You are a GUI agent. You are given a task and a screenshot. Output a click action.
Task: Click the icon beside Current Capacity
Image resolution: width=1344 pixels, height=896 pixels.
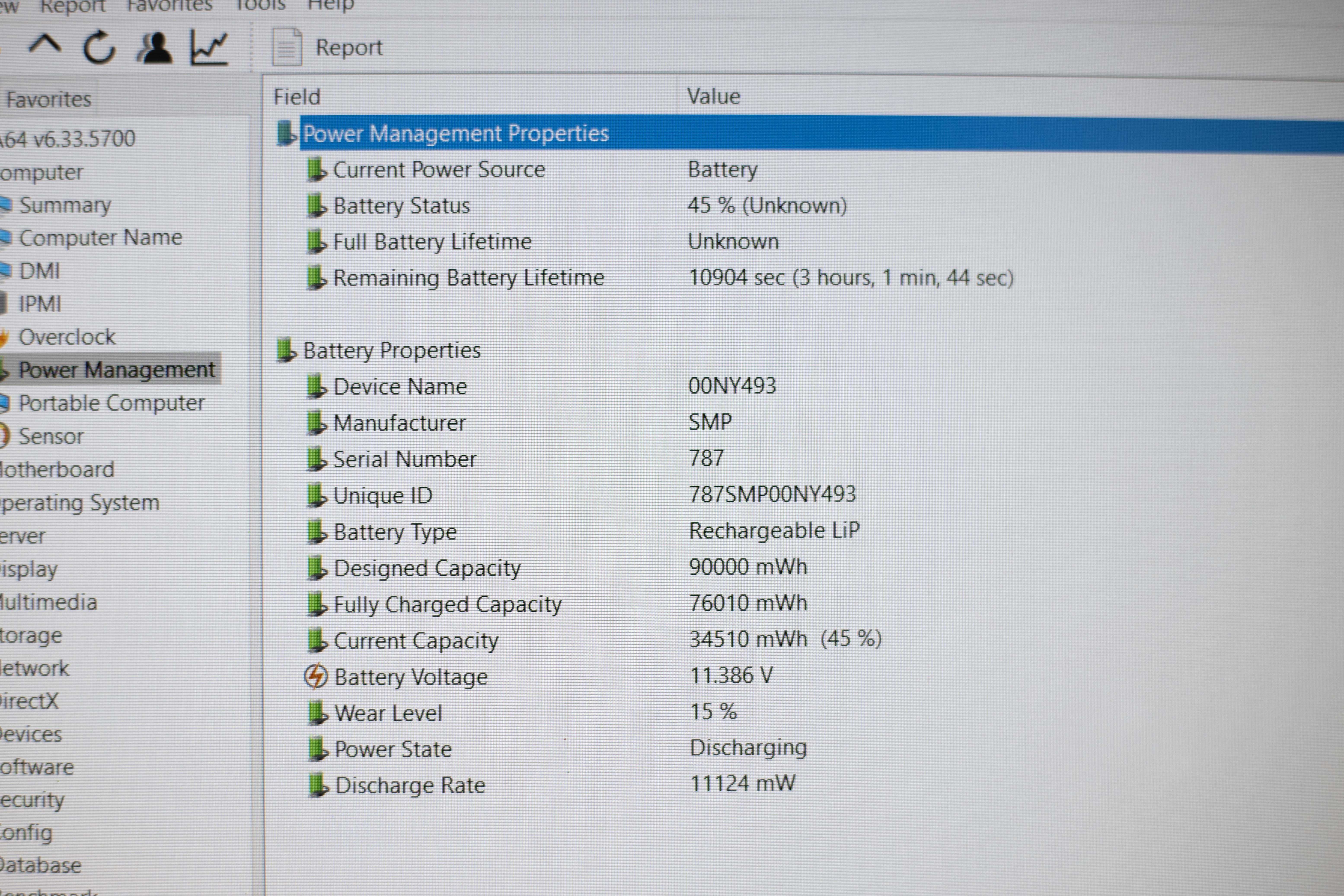(x=317, y=640)
